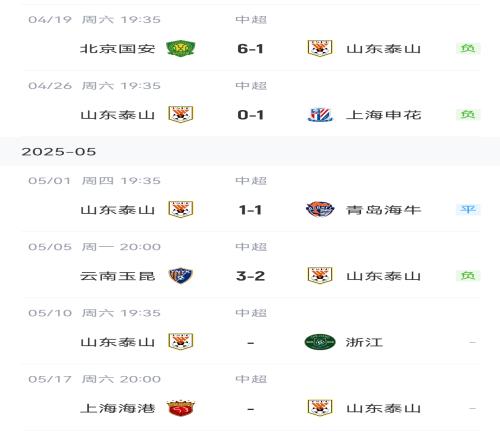Open the 0-1 match against Shanghai Shenhua
Screen dimensions: 500x440
(x=251, y=115)
